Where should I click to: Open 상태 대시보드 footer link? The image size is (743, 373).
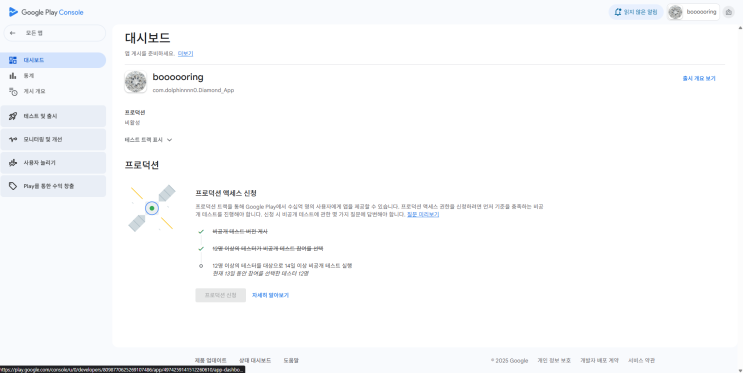point(255,360)
